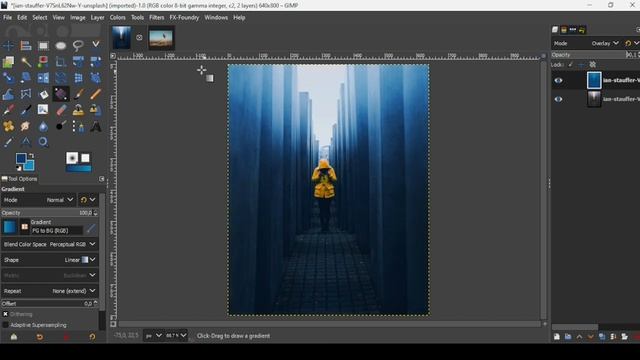This screenshot has height=360, width=640.
Task: Open the Select menu
Action: pyautogui.click(x=40, y=18)
